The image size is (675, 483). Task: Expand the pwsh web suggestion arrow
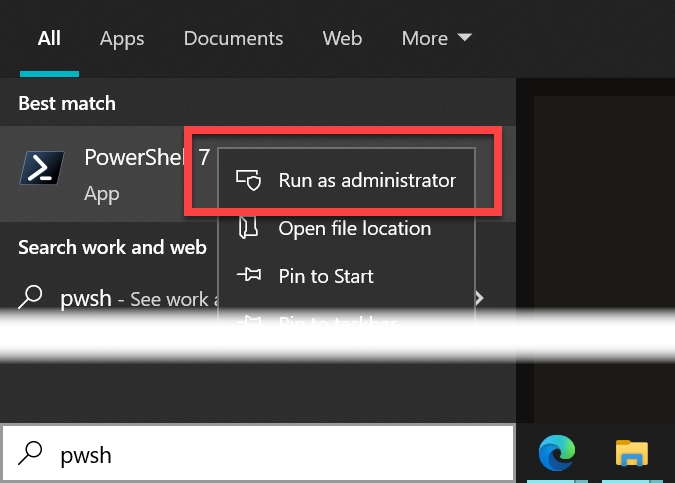click(480, 298)
